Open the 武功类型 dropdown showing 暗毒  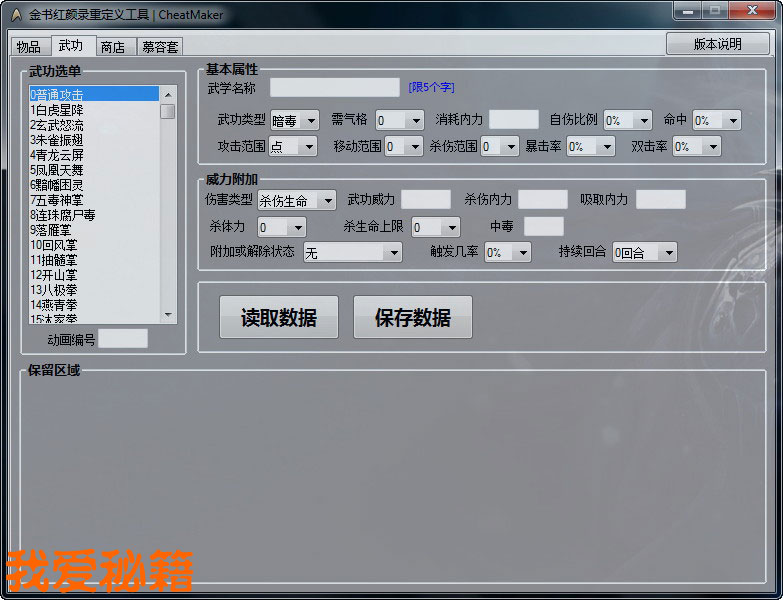coord(294,120)
